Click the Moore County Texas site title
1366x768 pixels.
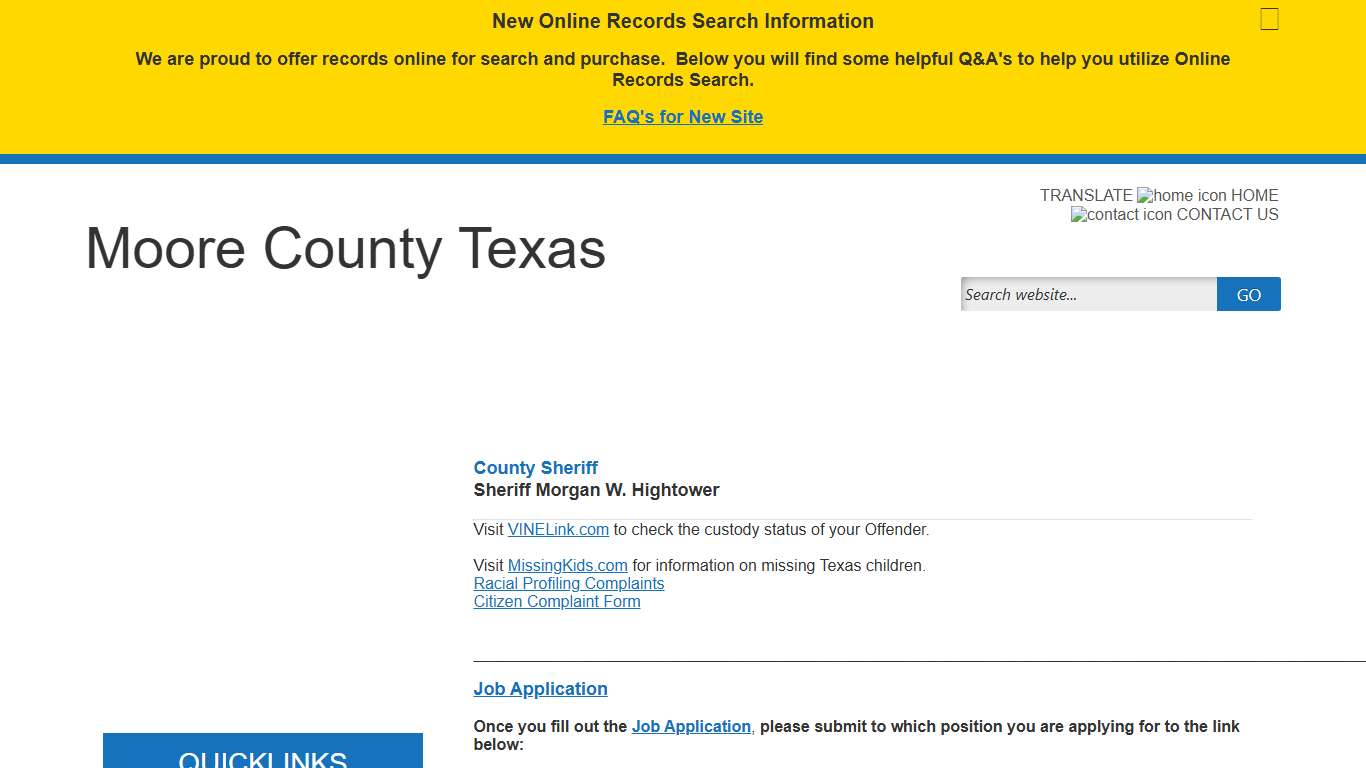point(346,248)
